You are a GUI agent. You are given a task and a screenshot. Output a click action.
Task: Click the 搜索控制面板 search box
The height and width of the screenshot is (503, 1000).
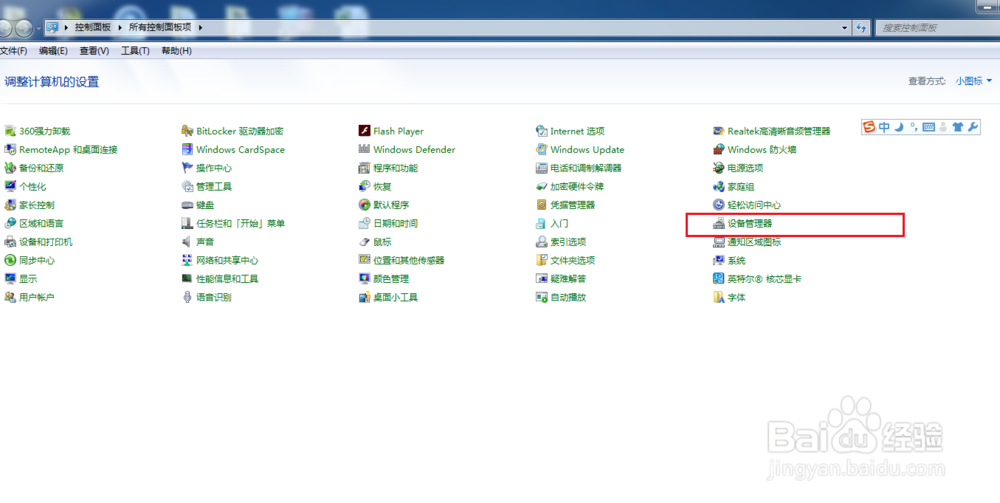pos(938,28)
